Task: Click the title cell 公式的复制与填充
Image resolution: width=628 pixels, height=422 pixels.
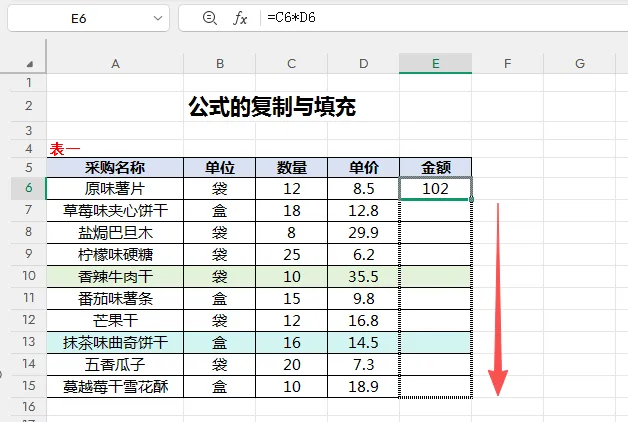Action: pyautogui.click(x=272, y=107)
